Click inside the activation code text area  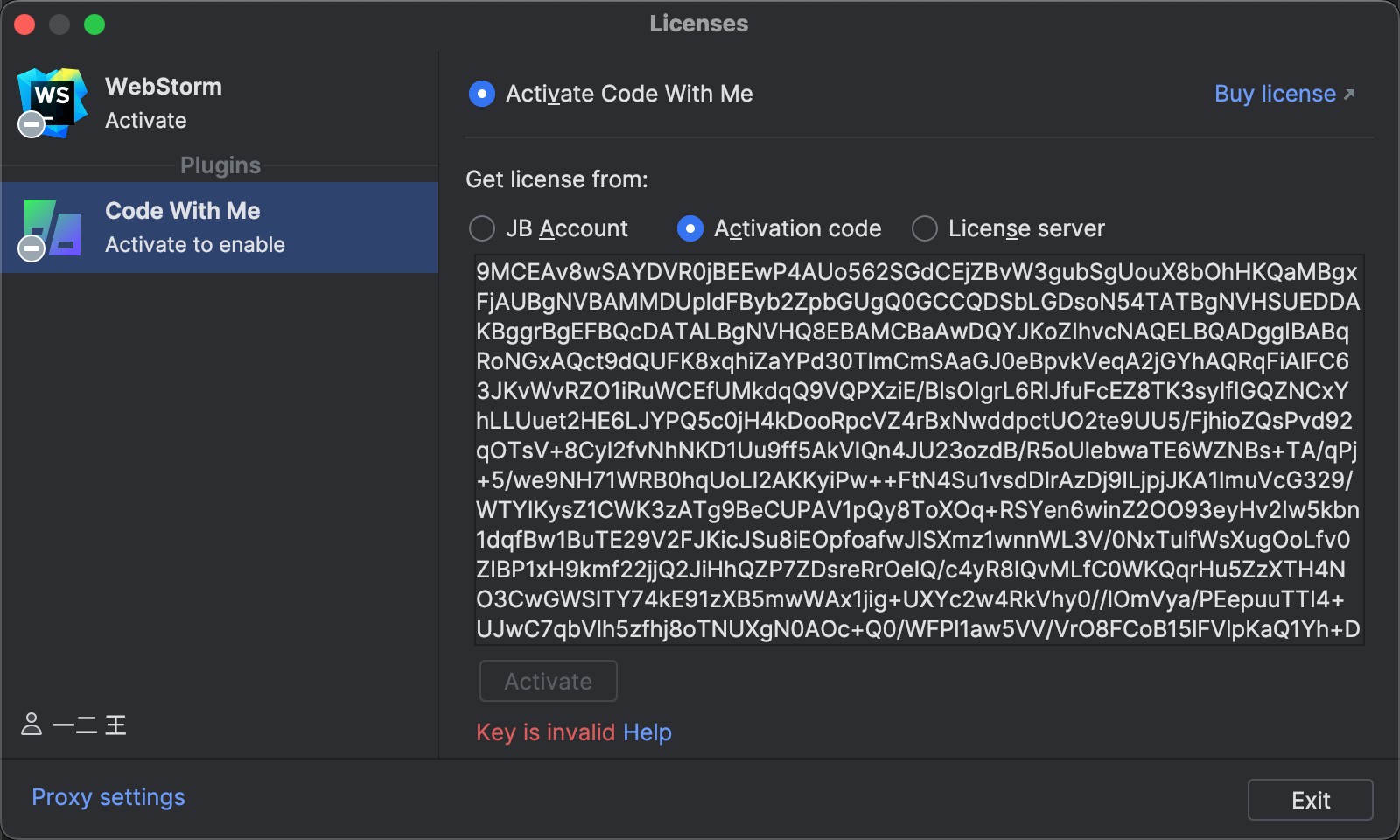click(x=919, y=450)
